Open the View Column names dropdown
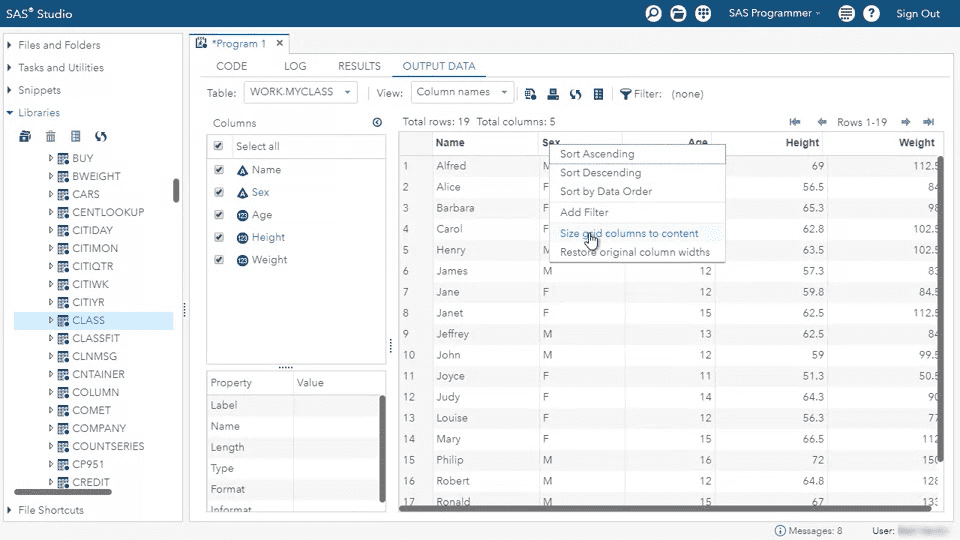960x540 pixels. [x=462, y=92]
